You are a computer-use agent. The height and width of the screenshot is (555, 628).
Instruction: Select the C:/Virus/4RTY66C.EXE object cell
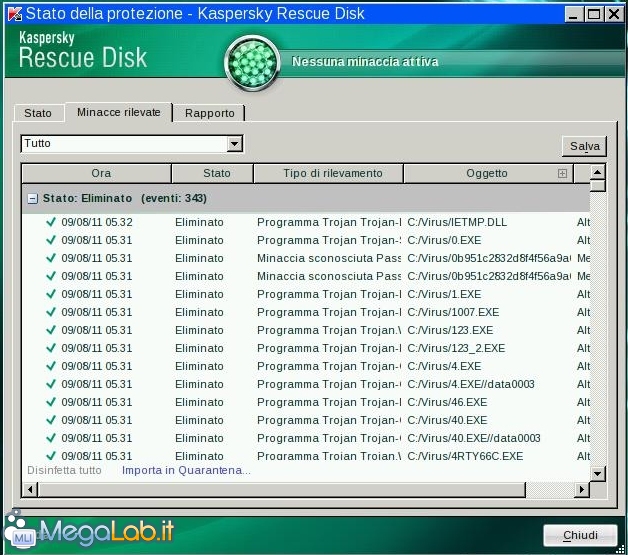[465, 456]
